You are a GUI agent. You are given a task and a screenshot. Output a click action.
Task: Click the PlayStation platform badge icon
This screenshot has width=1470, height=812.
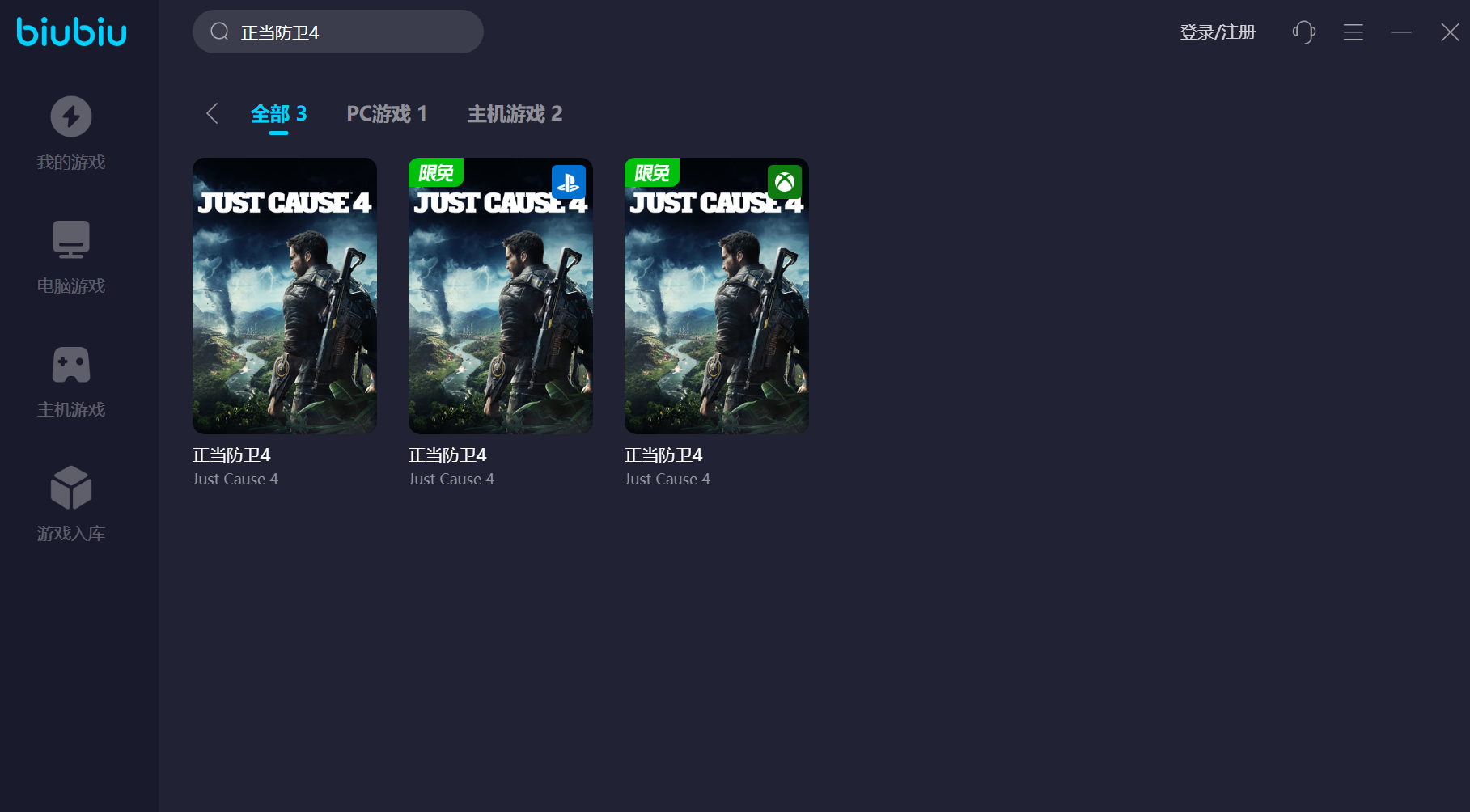pyautogui.click(x=569, y=182)
